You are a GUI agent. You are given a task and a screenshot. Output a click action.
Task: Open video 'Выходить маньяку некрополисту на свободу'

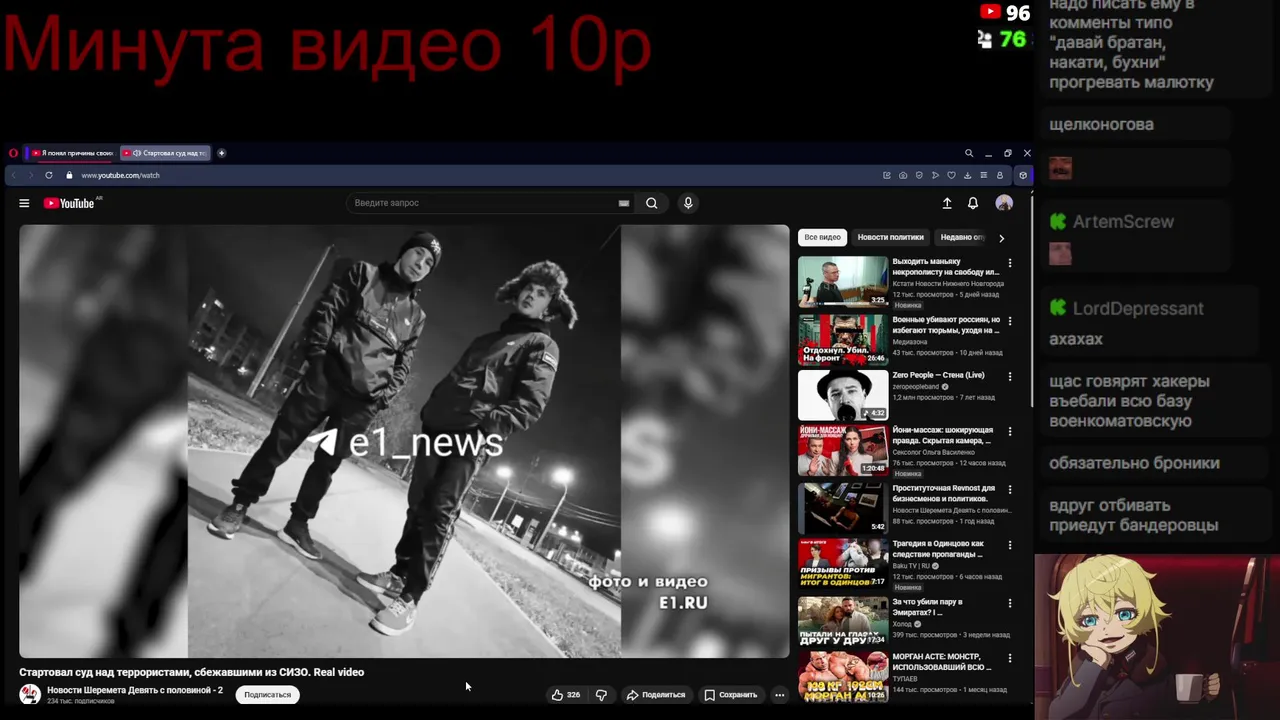(946, 266)
